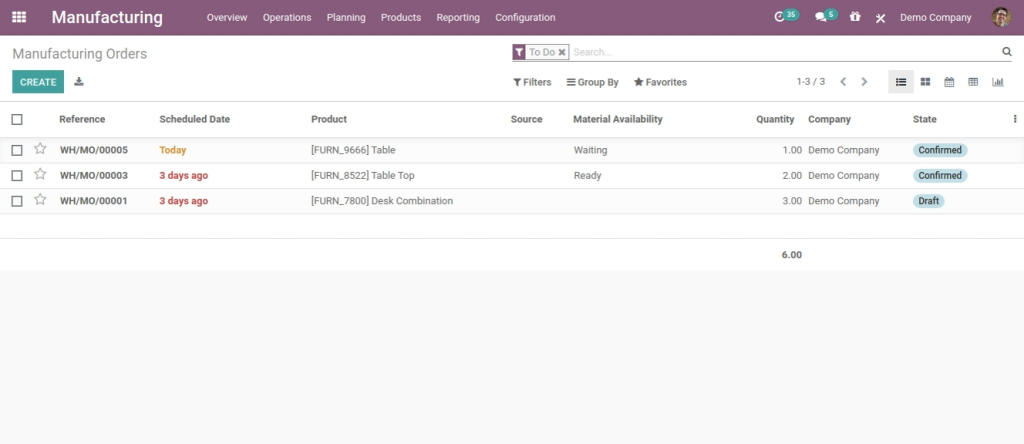Select the checkbox for WH/MO/00003
This screenshot has height=444, width=1024.
[17, 176]
